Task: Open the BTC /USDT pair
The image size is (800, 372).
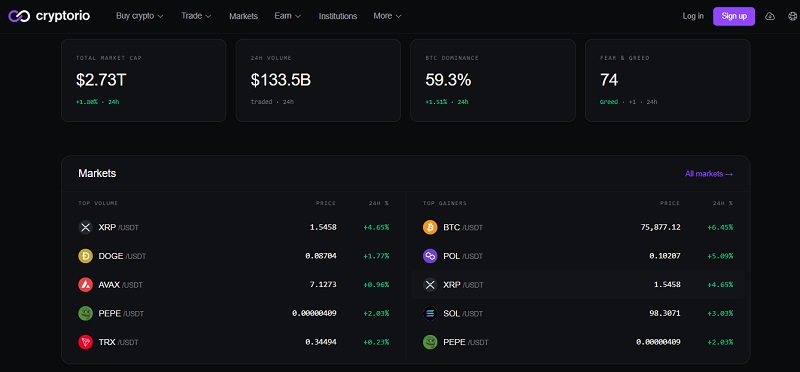Action: [x=578, y=227]
